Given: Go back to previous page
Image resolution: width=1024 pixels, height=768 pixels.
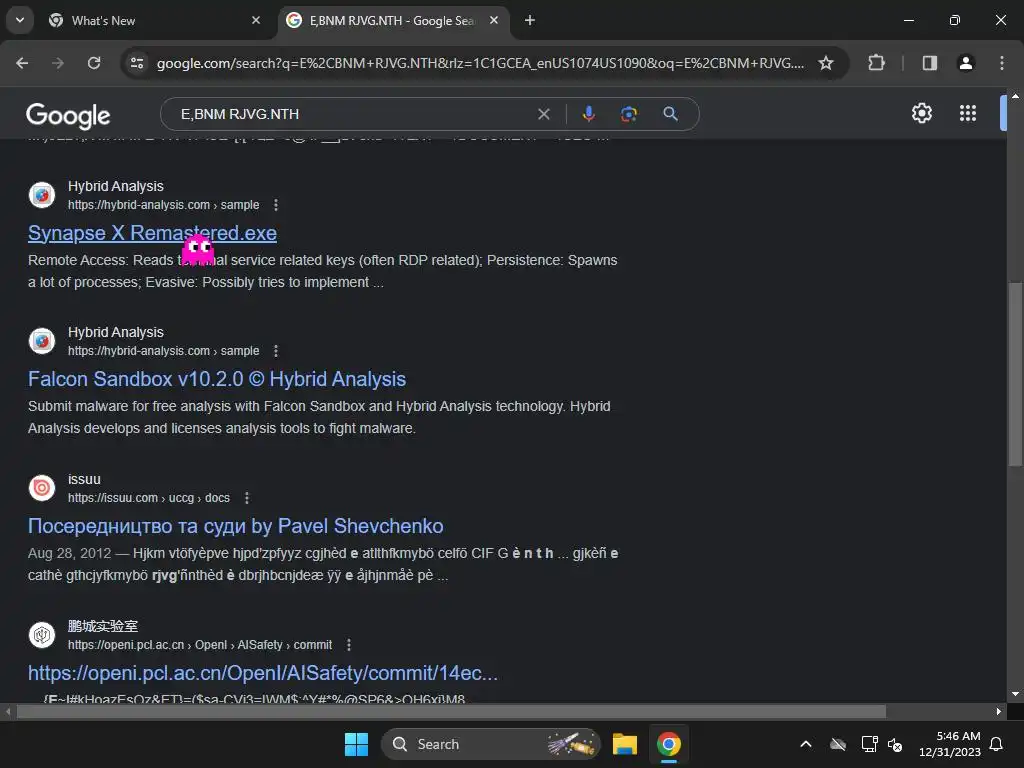Looking at the screenshot, I should (22, 63).
